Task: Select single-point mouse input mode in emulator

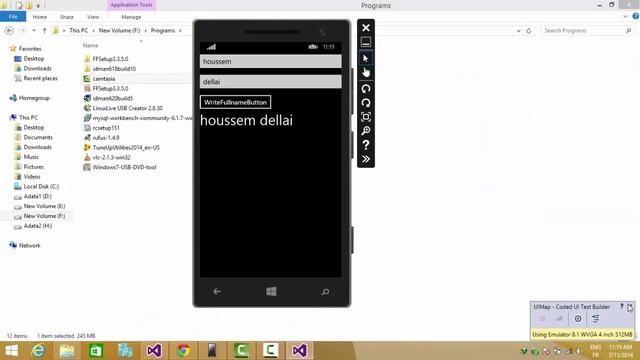Action: 366,58
